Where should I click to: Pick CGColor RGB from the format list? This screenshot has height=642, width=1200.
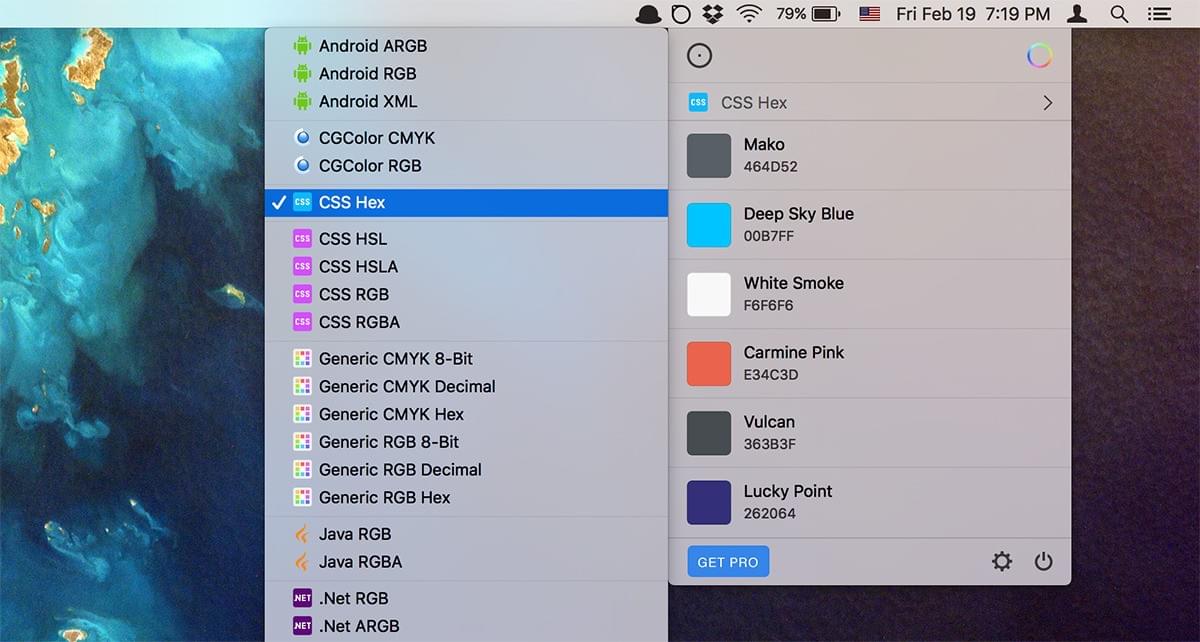[466, 166]
